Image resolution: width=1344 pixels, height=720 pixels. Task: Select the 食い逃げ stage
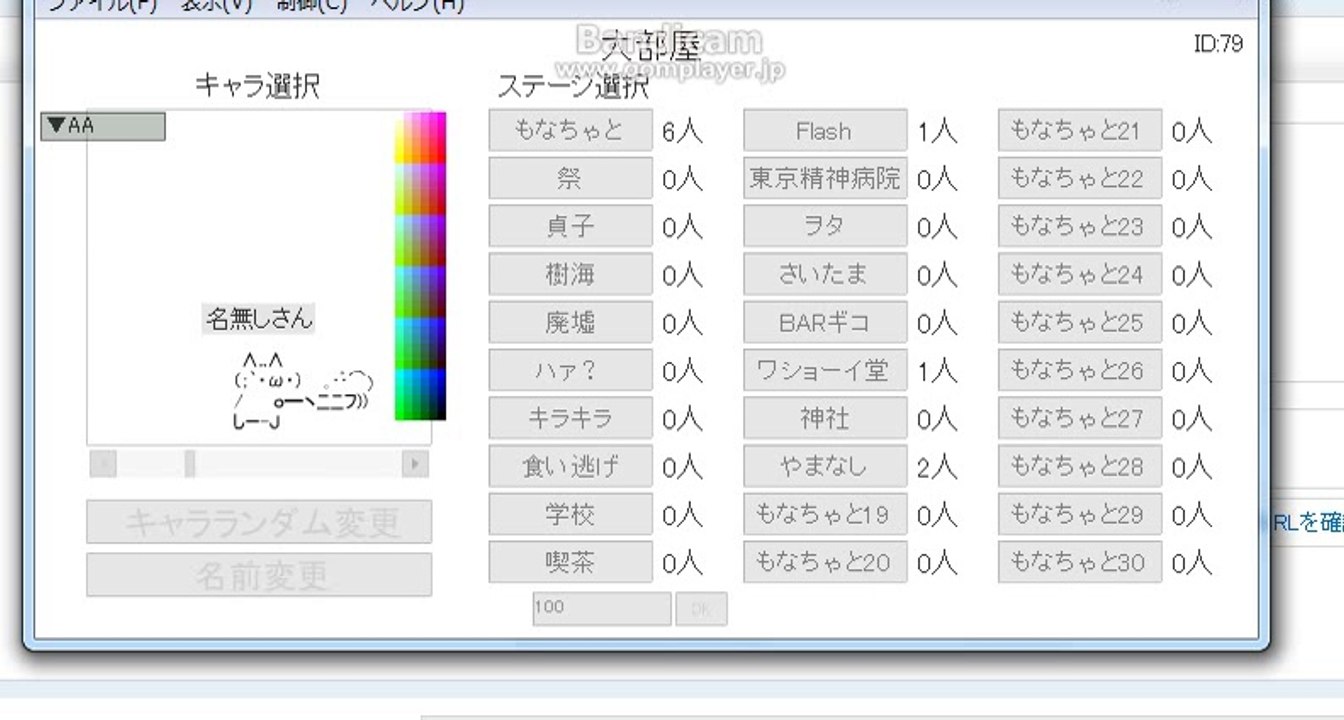click(x=570, y=466)
